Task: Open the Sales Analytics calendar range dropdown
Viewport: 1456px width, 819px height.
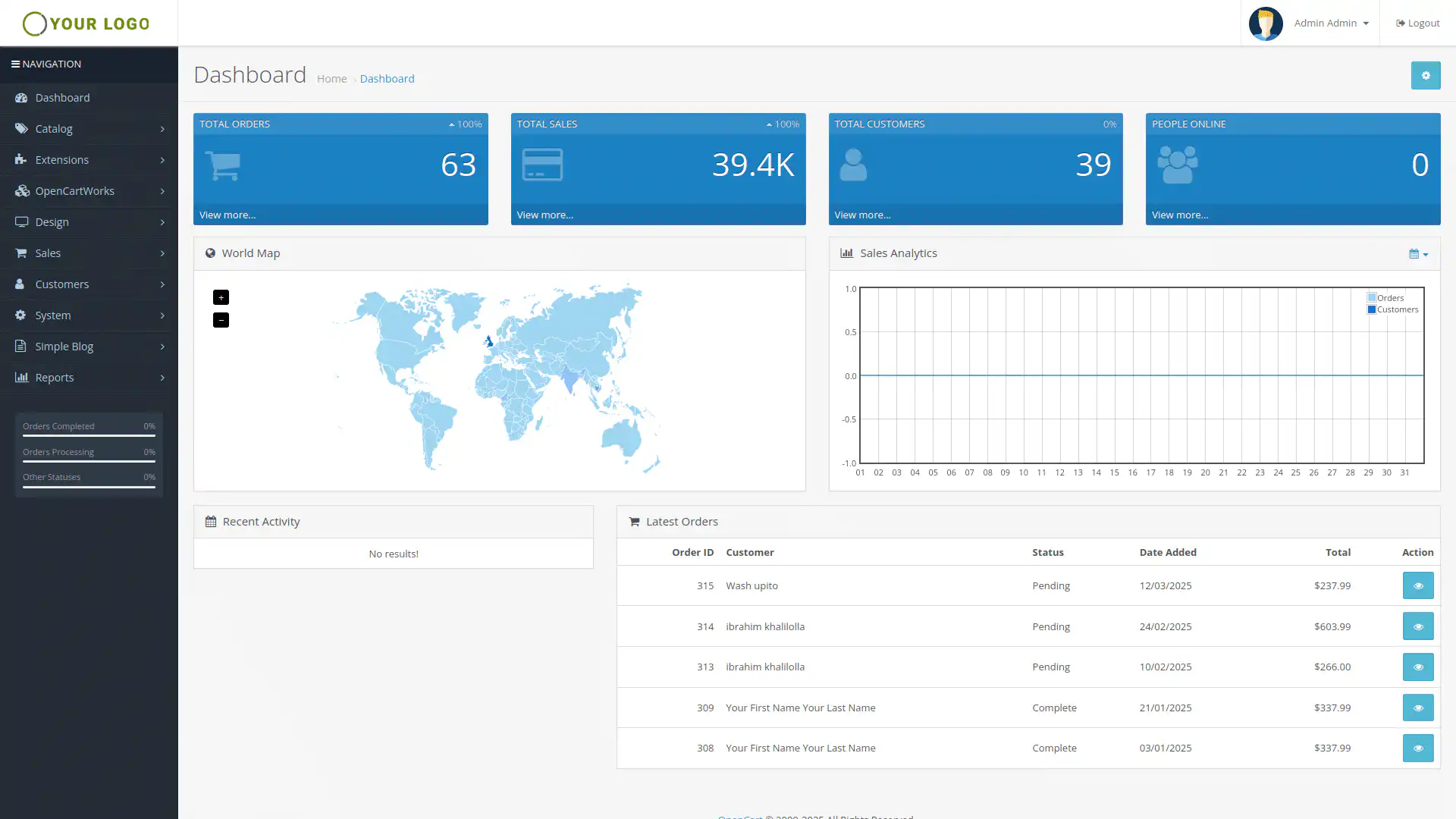Action: (1418, 254)
